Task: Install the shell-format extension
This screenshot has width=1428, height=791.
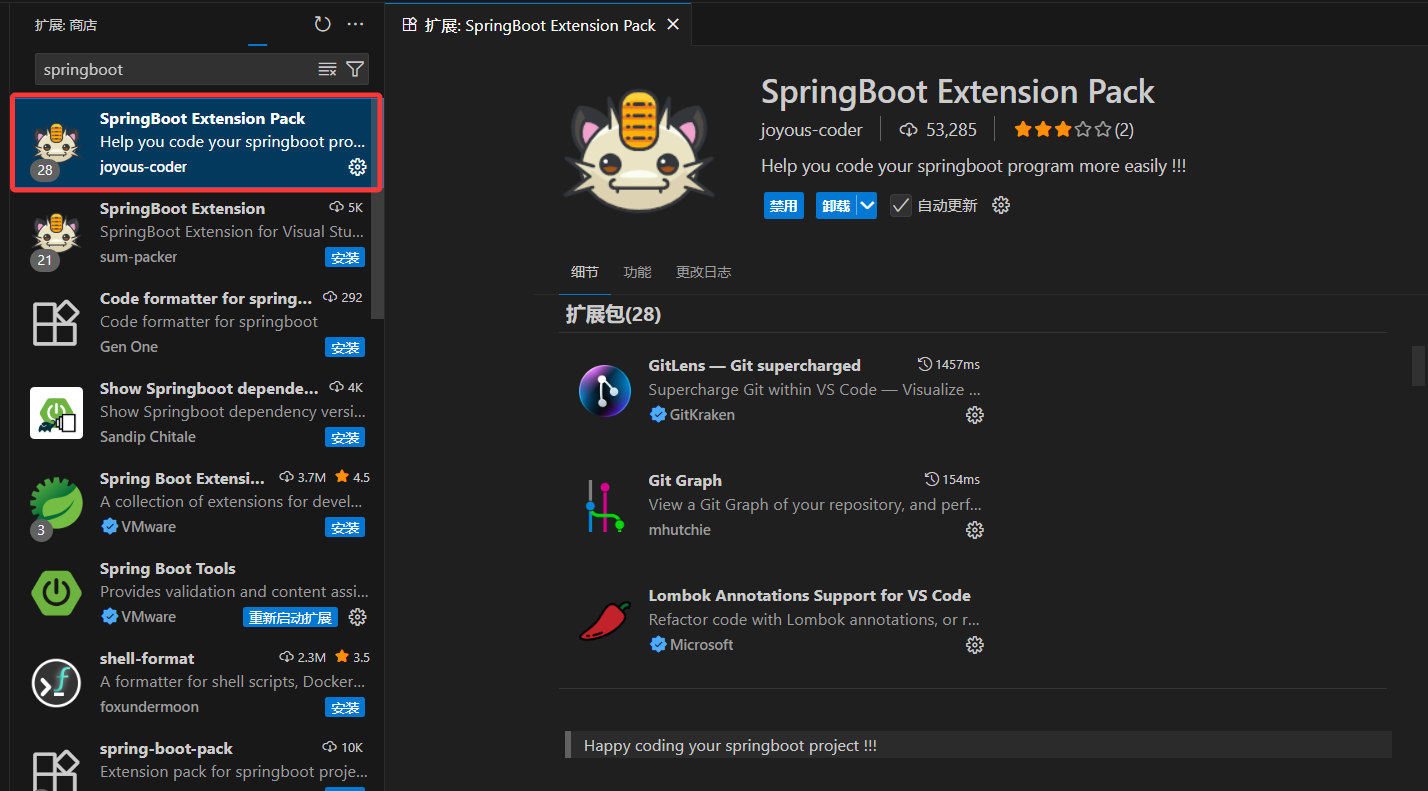Action: click(x=345, y=708)
